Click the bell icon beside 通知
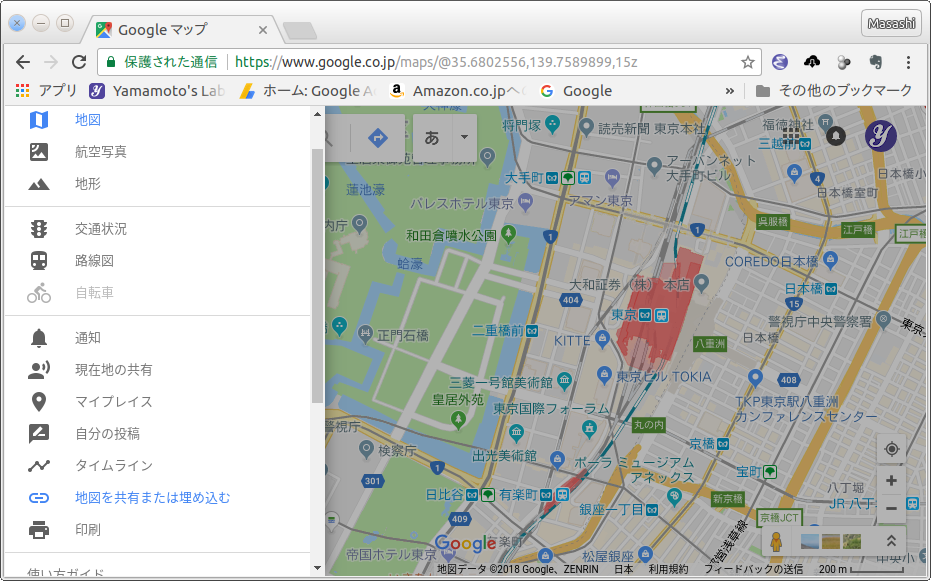This screenshot has width=931, height=581. [39, 338]
